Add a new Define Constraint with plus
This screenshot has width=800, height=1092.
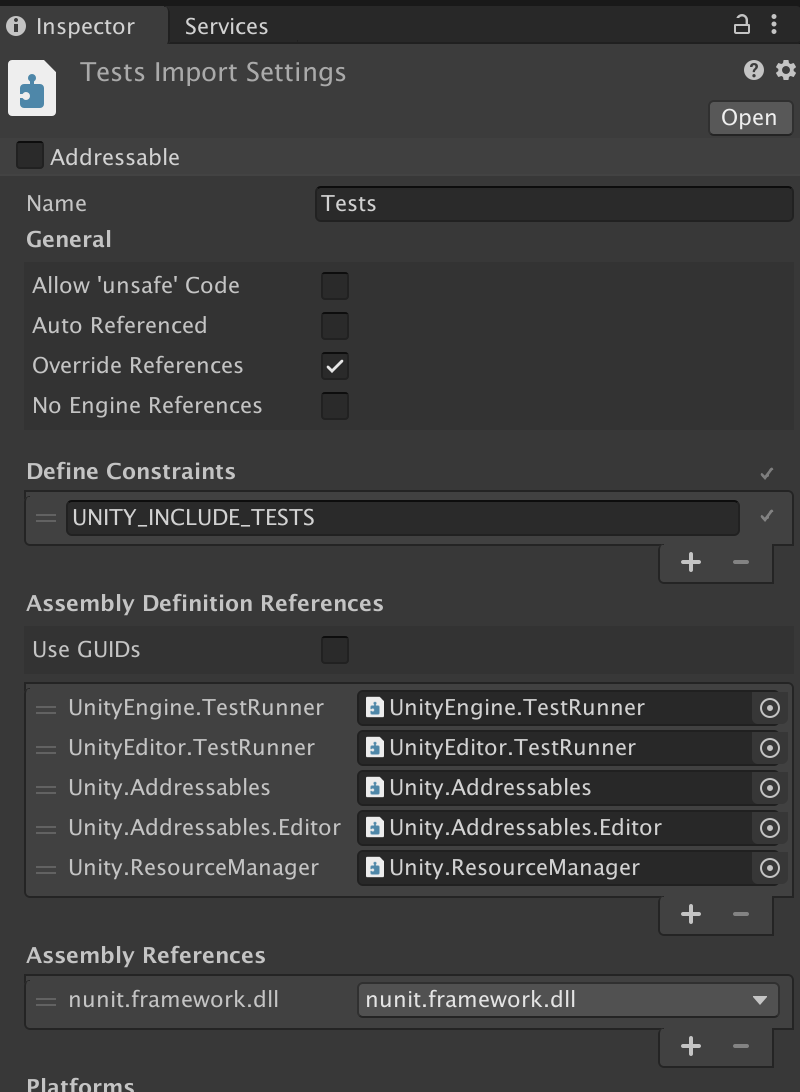point(690,562)
